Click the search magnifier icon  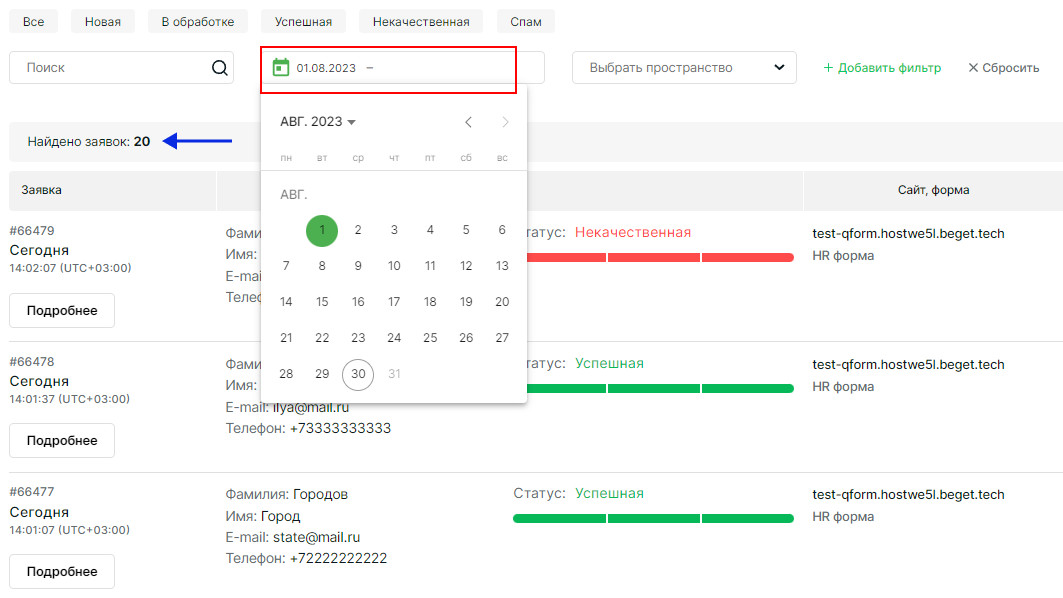(x=220, y=68)
